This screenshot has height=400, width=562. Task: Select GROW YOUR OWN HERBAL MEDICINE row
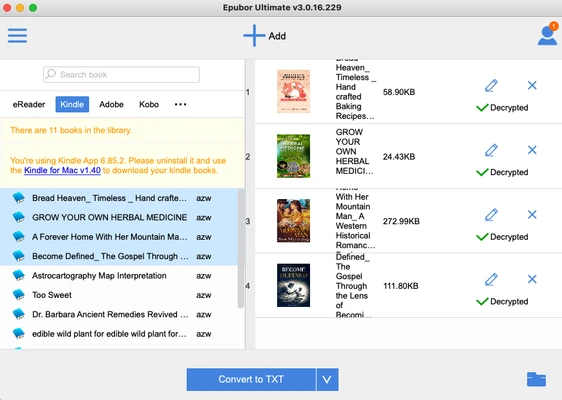coord(119,217)
